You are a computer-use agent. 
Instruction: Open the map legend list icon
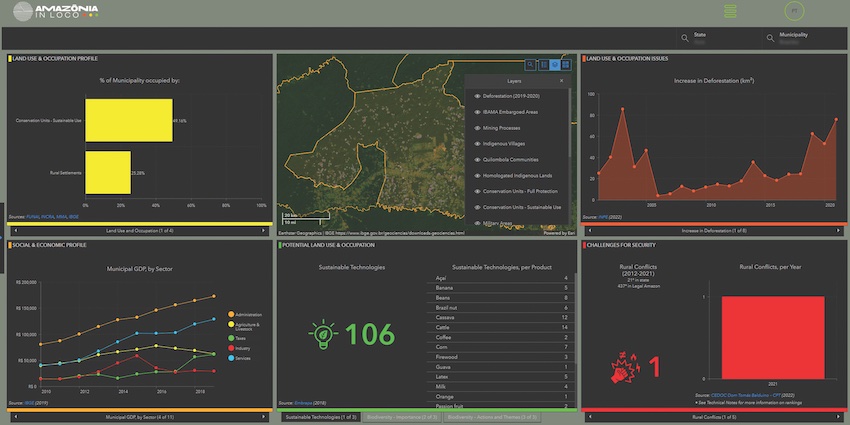(x=543, y=63)
